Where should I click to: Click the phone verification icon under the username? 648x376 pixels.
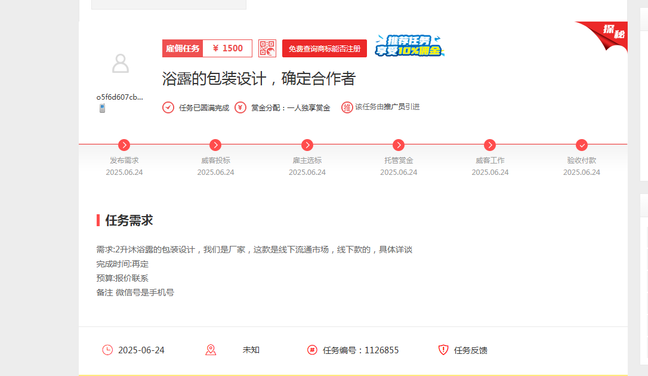(x=102, y=108)
